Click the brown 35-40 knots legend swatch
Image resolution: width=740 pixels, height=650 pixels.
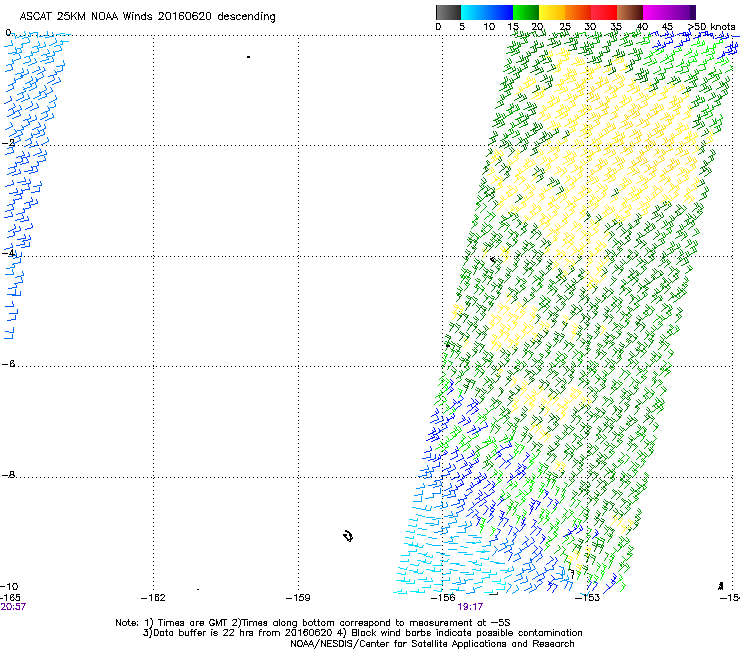[x=630, y=12]
